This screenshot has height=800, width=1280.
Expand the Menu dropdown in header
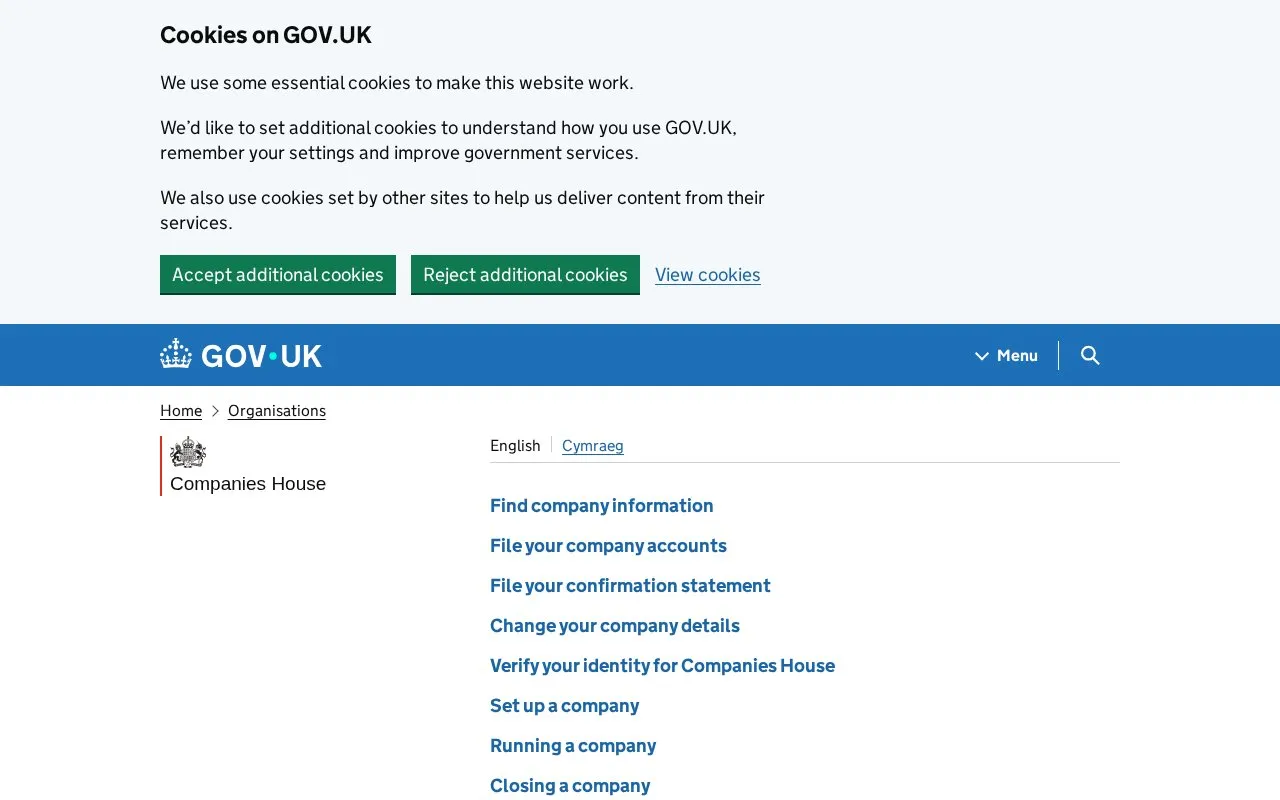pyautogui.click(x=1007, y=355)
